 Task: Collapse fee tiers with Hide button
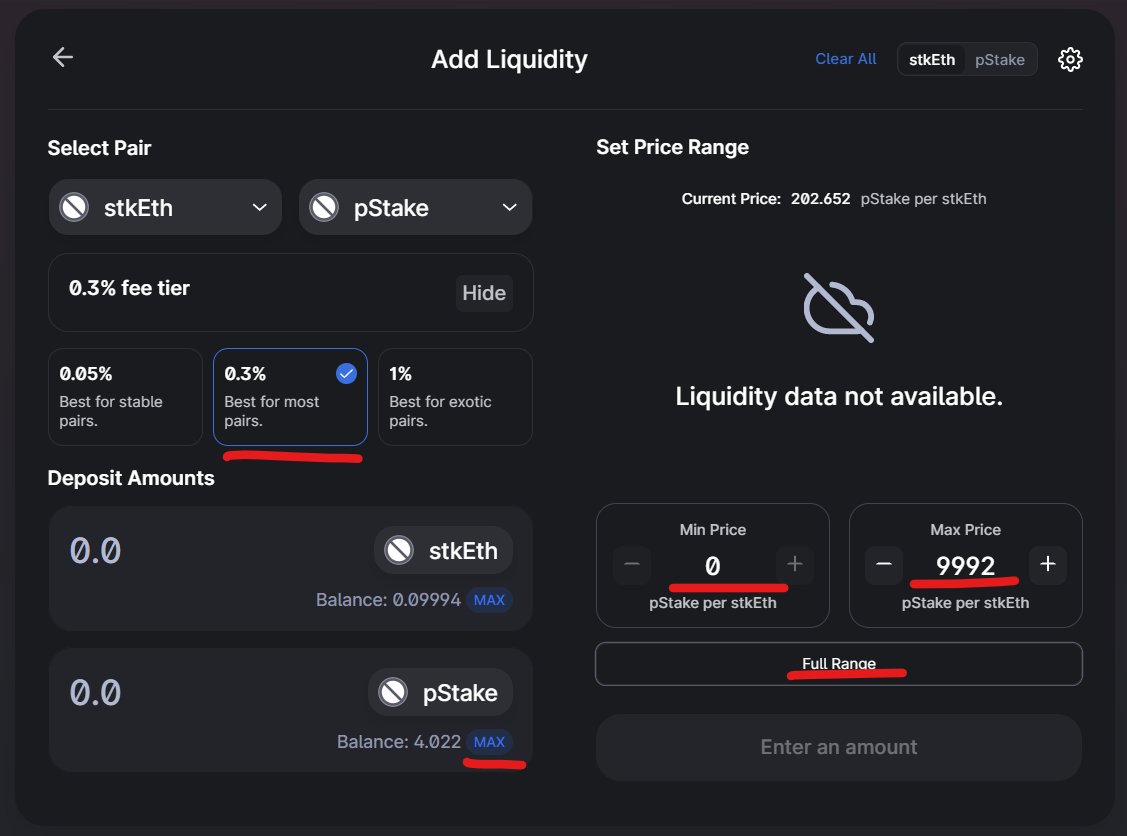pos(484,293)
